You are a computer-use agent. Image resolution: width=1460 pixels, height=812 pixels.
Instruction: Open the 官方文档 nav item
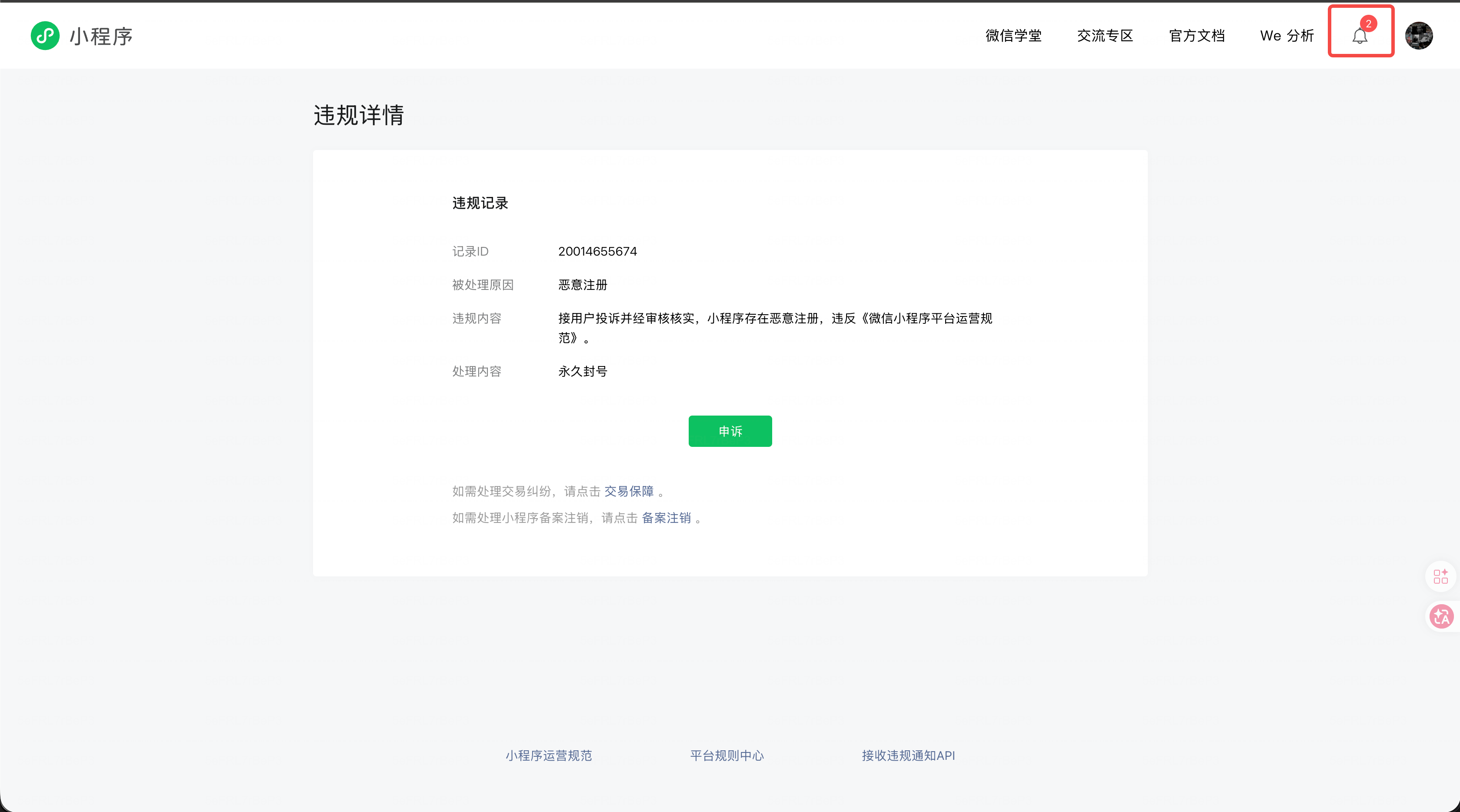tap(1197, 36)
